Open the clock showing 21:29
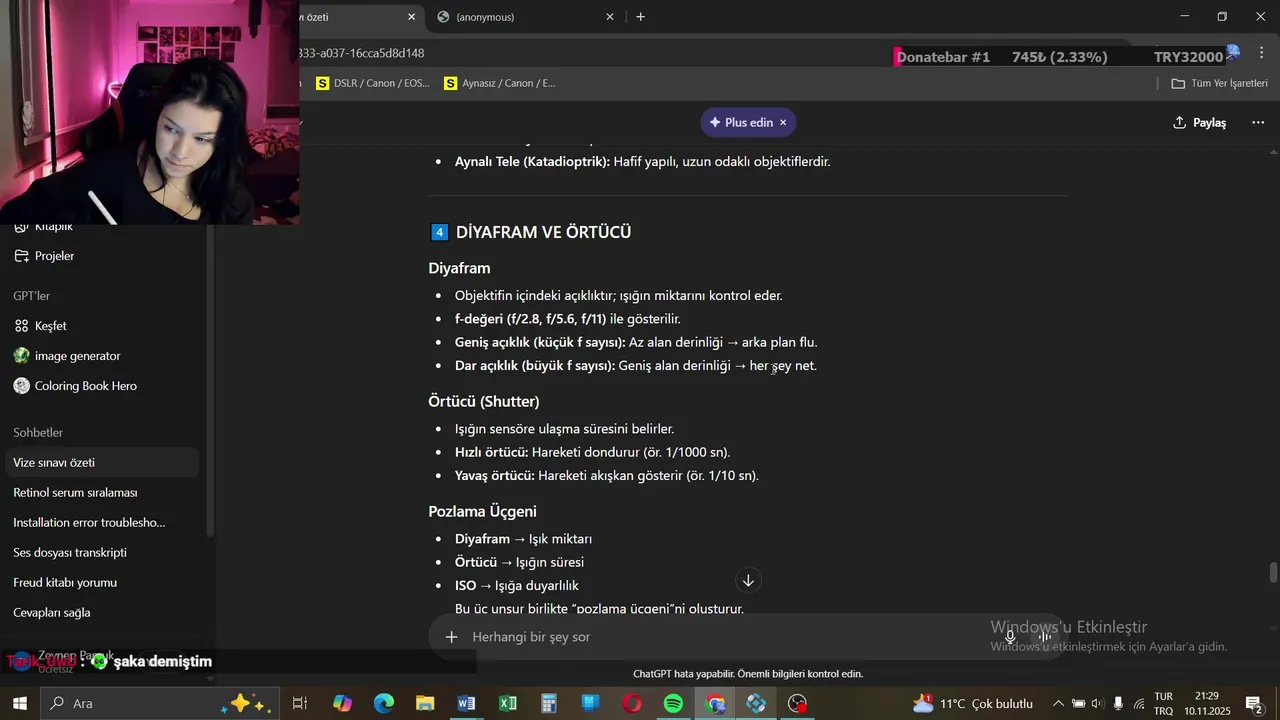Screen dimensions: 1280x720 click(1207, 703)
